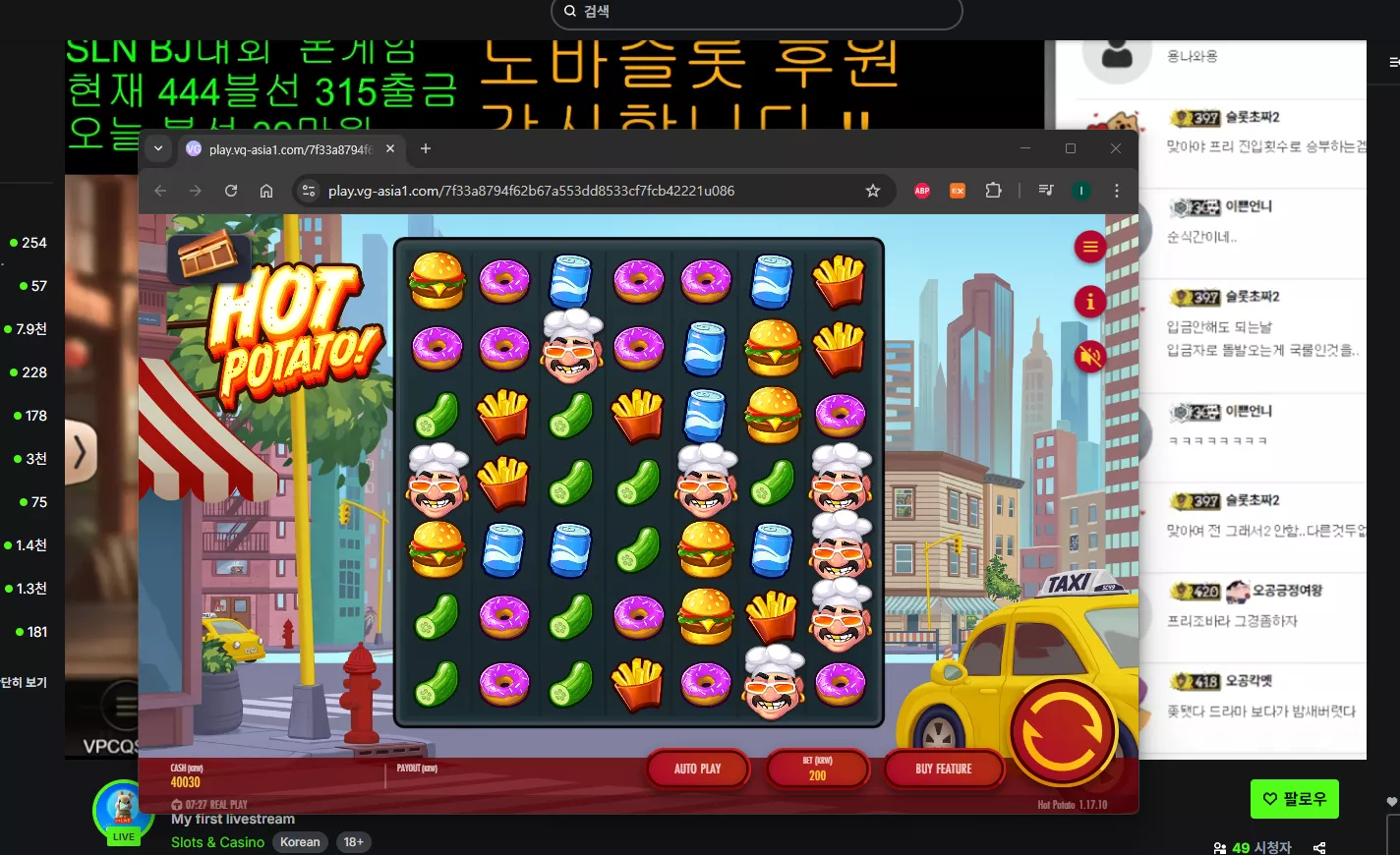Close the play.vg-asia1.com tab
Image resolution: width=1400 pixels, height=855 pixels.
click(x=390, y=148)
